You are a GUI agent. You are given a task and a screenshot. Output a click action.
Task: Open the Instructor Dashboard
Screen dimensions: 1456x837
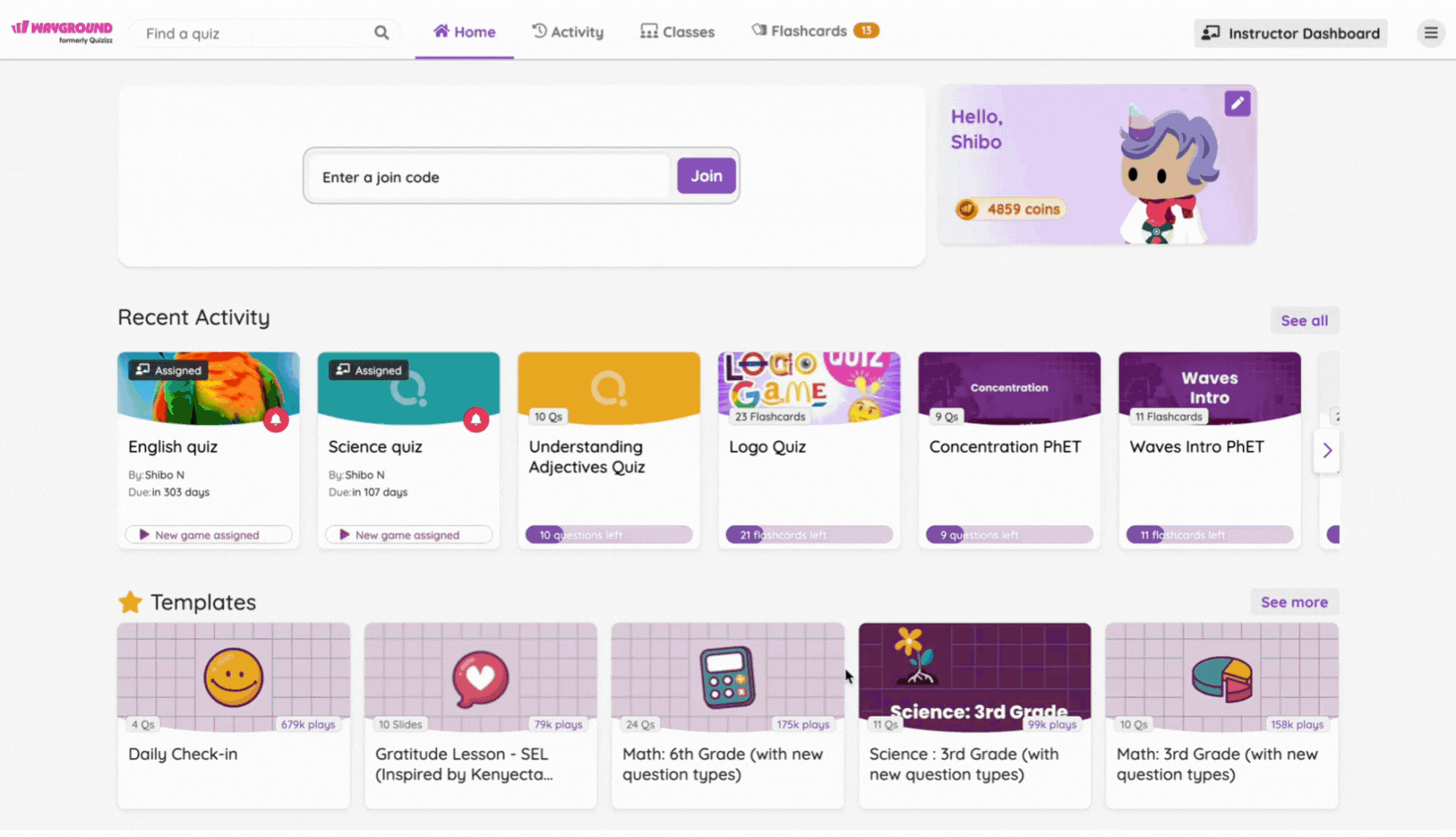pos(1290,33)
